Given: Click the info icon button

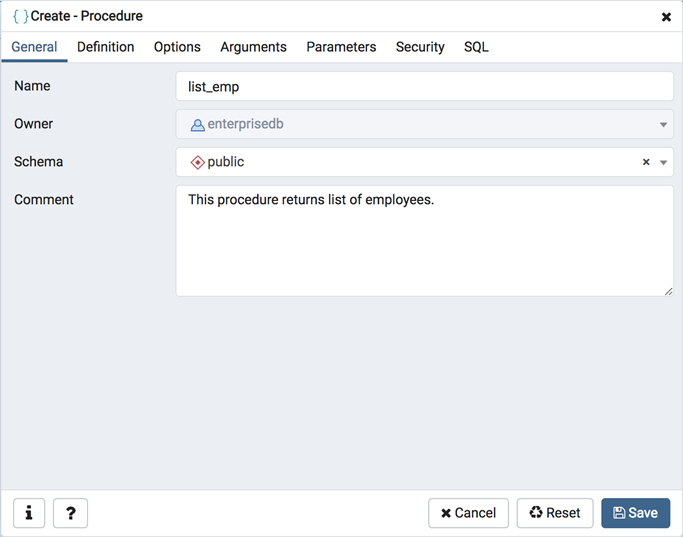Looking at the screenshot, I should point(29,513).
